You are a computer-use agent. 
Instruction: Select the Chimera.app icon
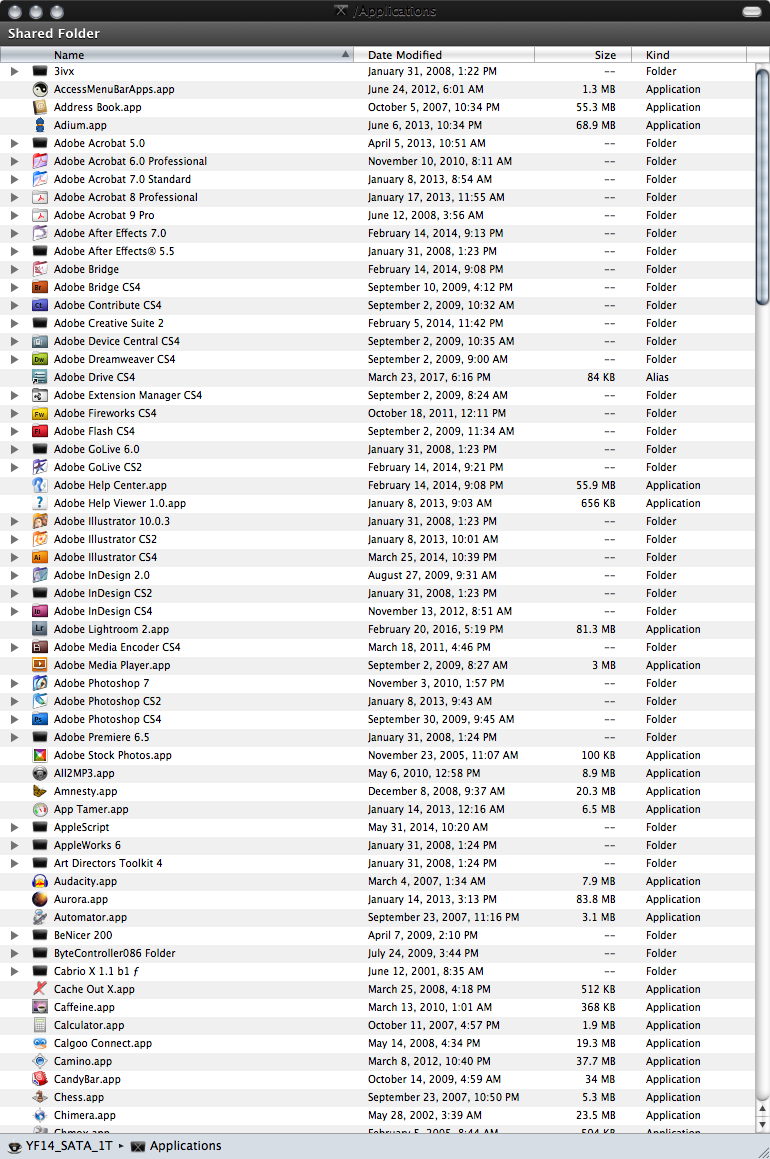point(40,1115)
